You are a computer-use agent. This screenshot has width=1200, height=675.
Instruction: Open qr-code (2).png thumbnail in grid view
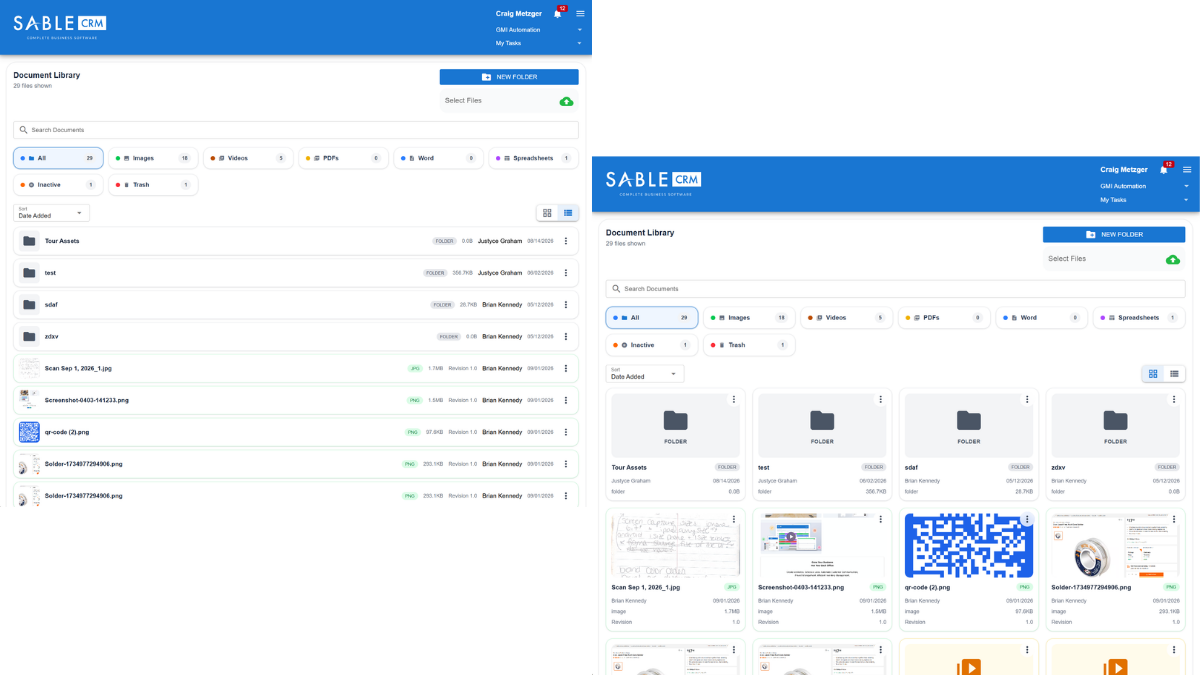coord(969,545)
